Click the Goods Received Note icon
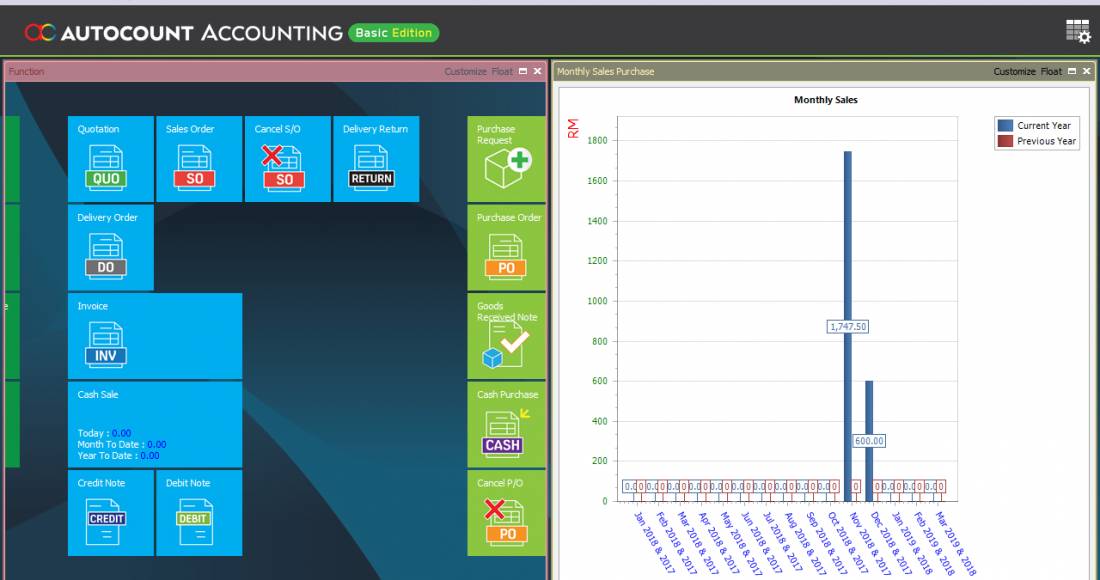 click(x=506, y=337)
